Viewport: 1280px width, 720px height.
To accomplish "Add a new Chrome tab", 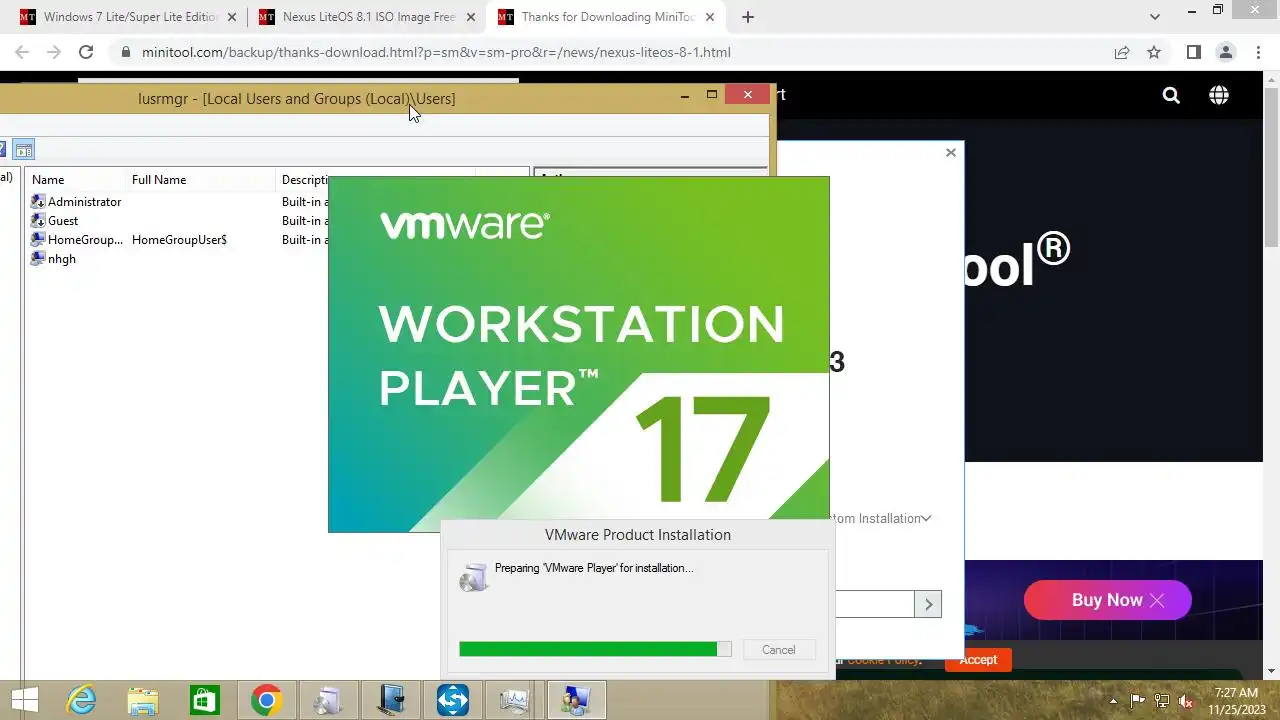I will [x=747, y=17].
